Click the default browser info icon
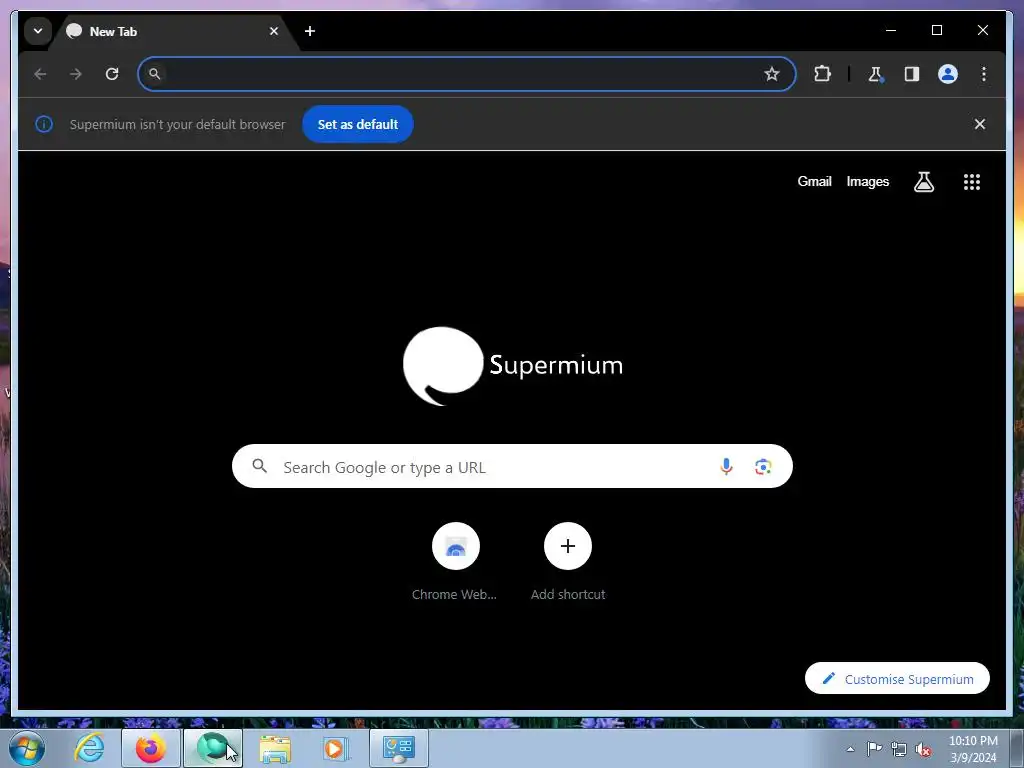Screen dimensions: 1024x768 click(x=44, y=124)
